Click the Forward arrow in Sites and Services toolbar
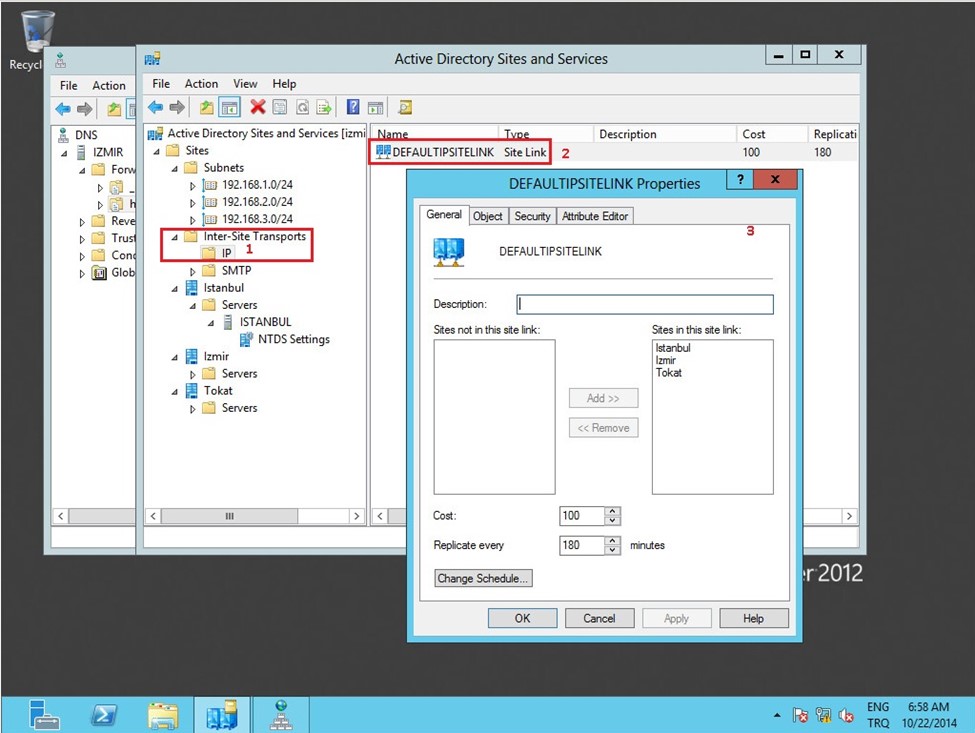Viewport: 975px width, 733px height. 177,108
